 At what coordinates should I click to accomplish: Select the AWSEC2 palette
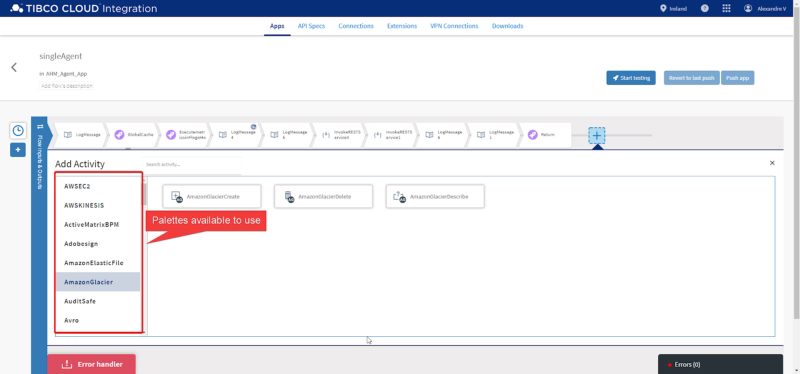click(98, 186)
